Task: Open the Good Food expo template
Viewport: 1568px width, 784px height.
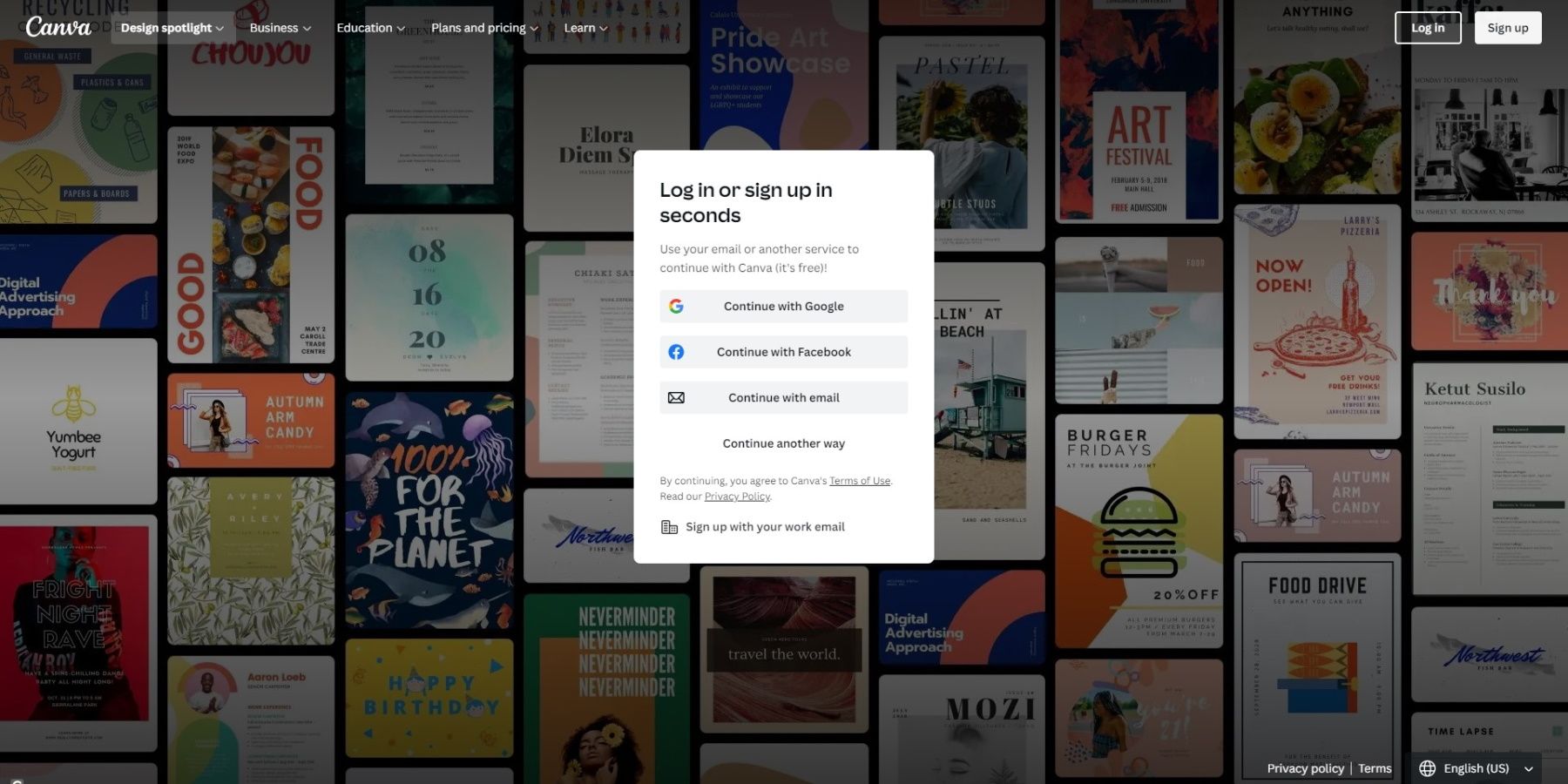Action: [x=251, y=245]
